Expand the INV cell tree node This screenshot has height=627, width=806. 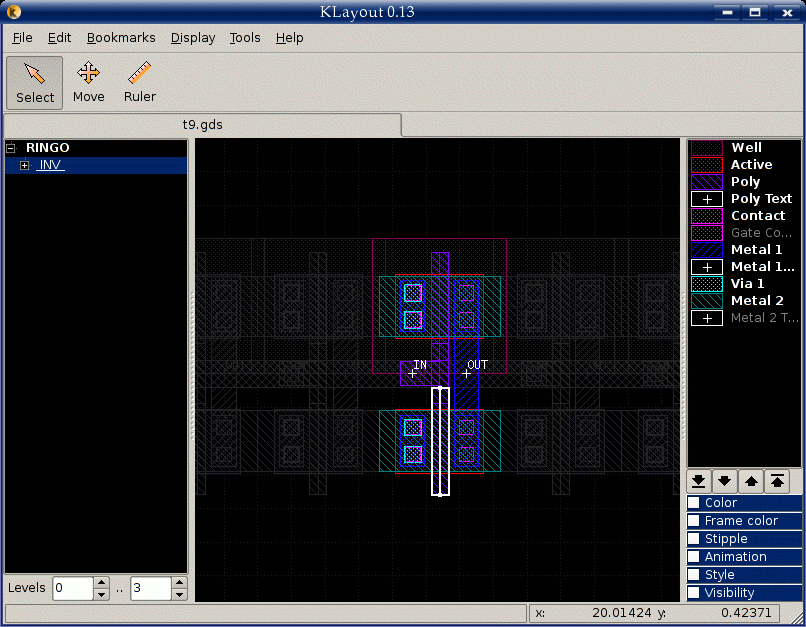[x=25, y=165]
